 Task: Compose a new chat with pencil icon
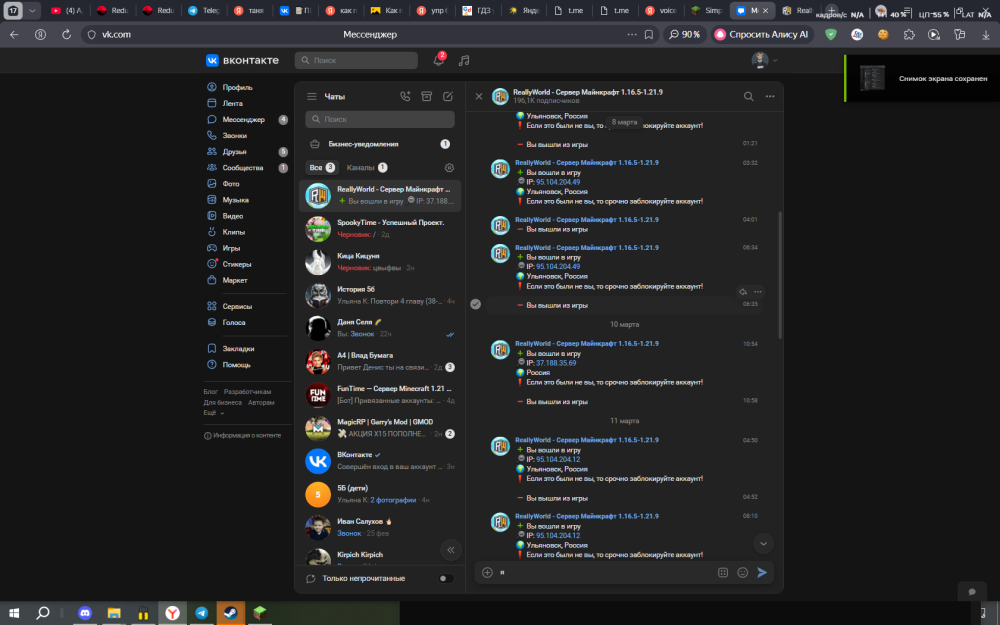pos(448,96)
